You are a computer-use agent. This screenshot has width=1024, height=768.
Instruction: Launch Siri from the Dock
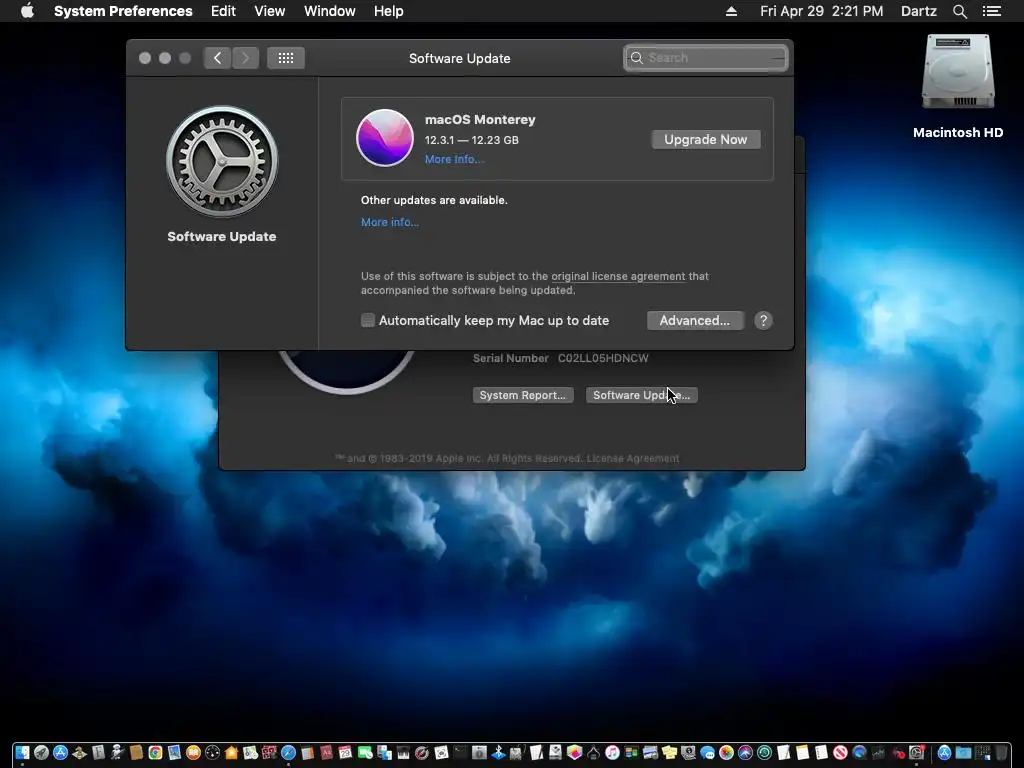(x=745, y=752)
